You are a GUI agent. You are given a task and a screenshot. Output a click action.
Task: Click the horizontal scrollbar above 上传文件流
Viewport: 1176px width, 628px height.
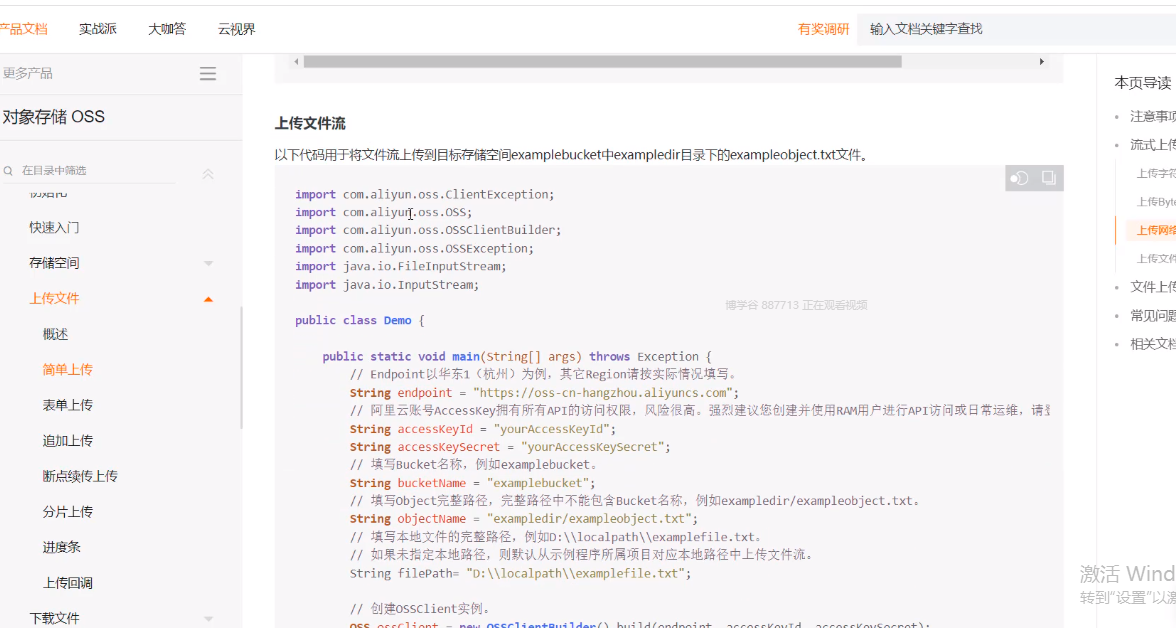point(602,62)
